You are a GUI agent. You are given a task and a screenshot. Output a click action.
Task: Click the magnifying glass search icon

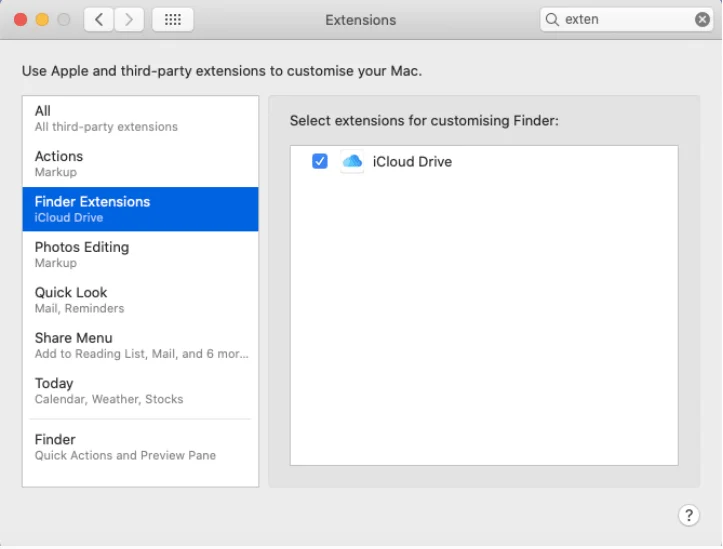pyautogui.click(x=552, y=19)
